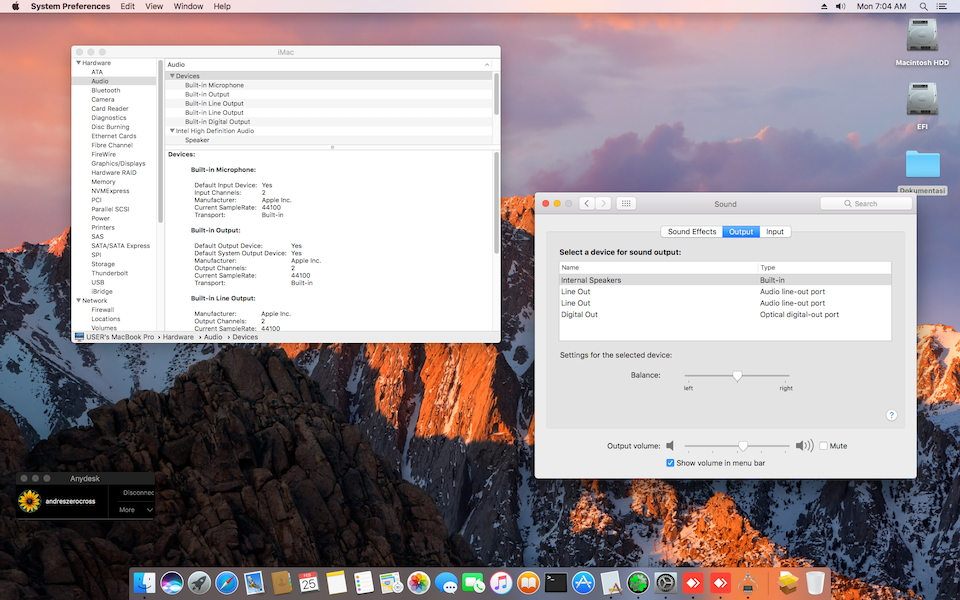
Task: Uncheck Show volume in menu bar
Action: coord(670,463)
